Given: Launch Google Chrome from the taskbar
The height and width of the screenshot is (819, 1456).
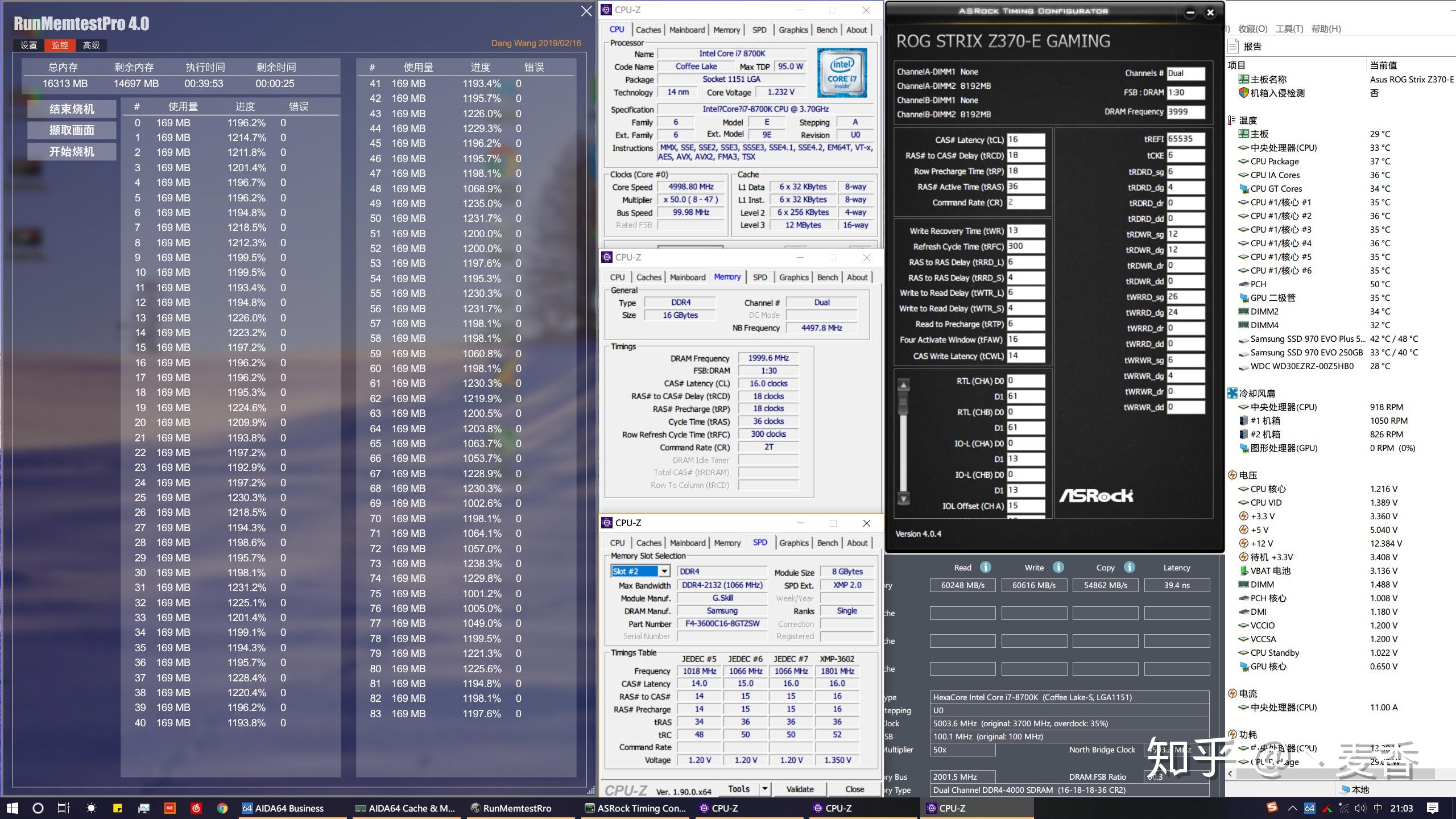Looking at the screenshot, I should pos(222,808).
